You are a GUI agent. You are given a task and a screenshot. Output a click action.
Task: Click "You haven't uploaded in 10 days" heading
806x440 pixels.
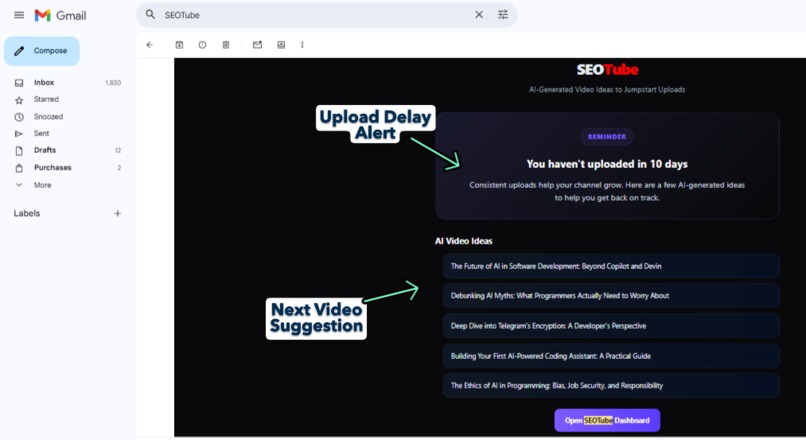[607, 164]
